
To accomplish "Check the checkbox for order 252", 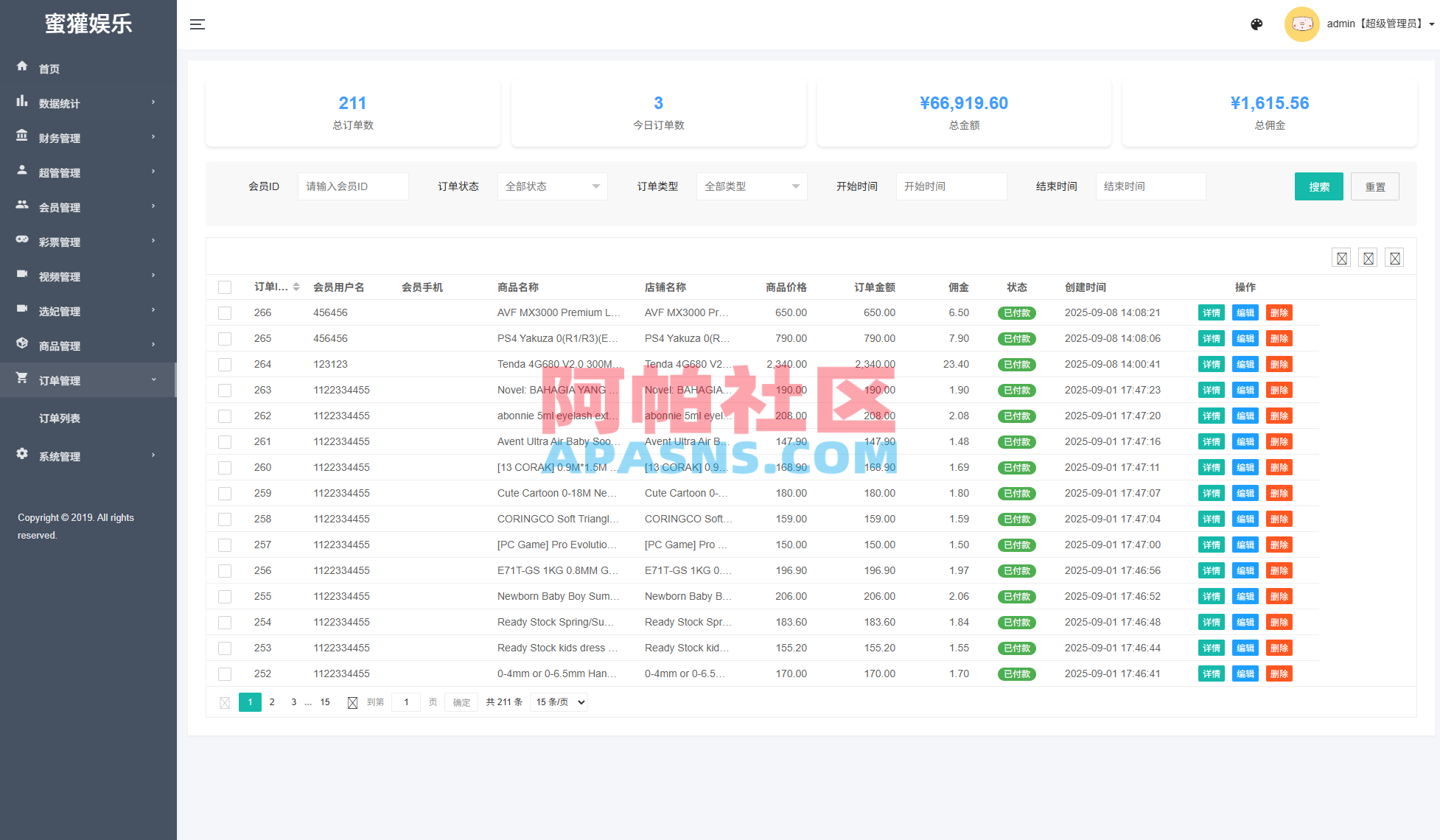I will tap(225, 673).
